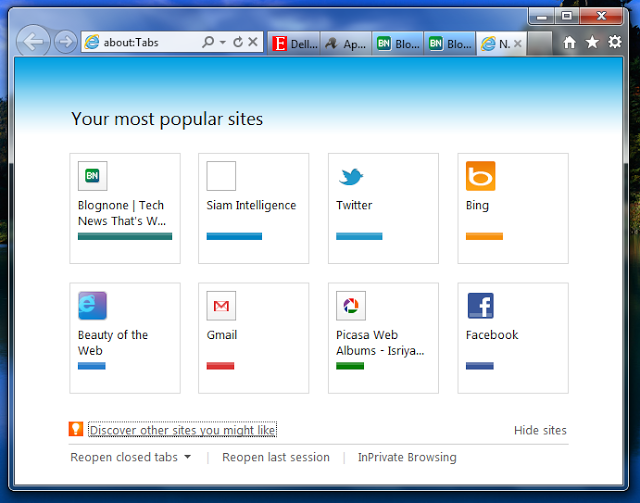
Task: Open the Gmail tile label
Action: (x=222, y=335)
